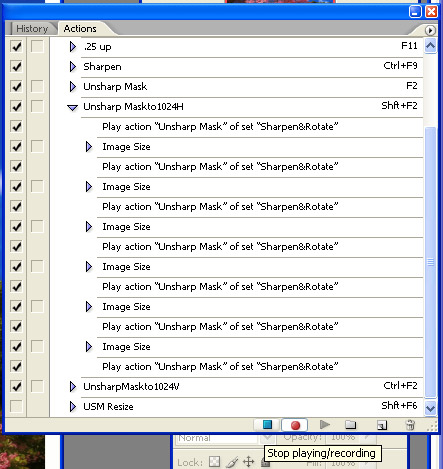Toggle the dialog box for .25 up
This screenshot has height=469, width=443.
[37, 46]
